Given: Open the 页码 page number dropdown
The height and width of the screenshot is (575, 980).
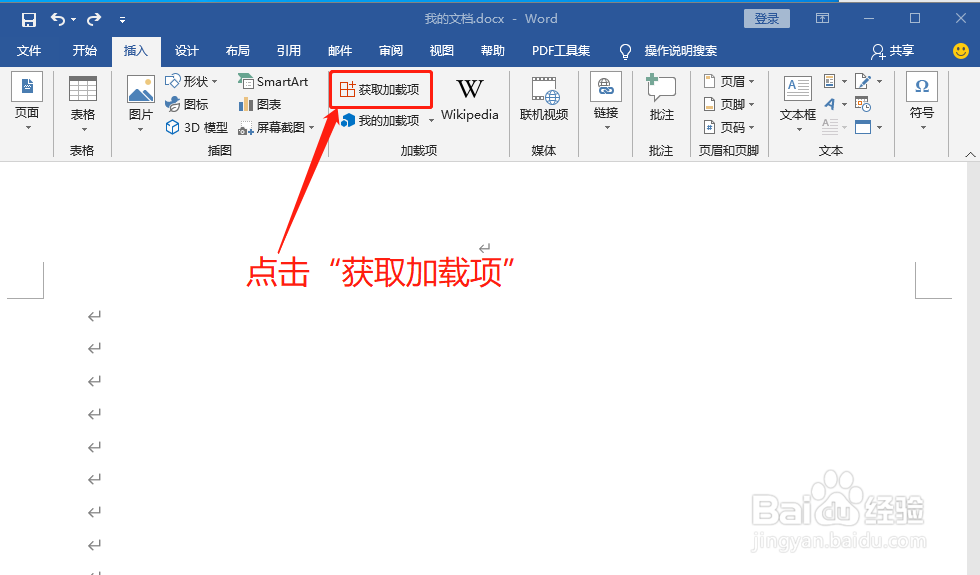Looking at the screenshot, I should [x=729, y=128].
